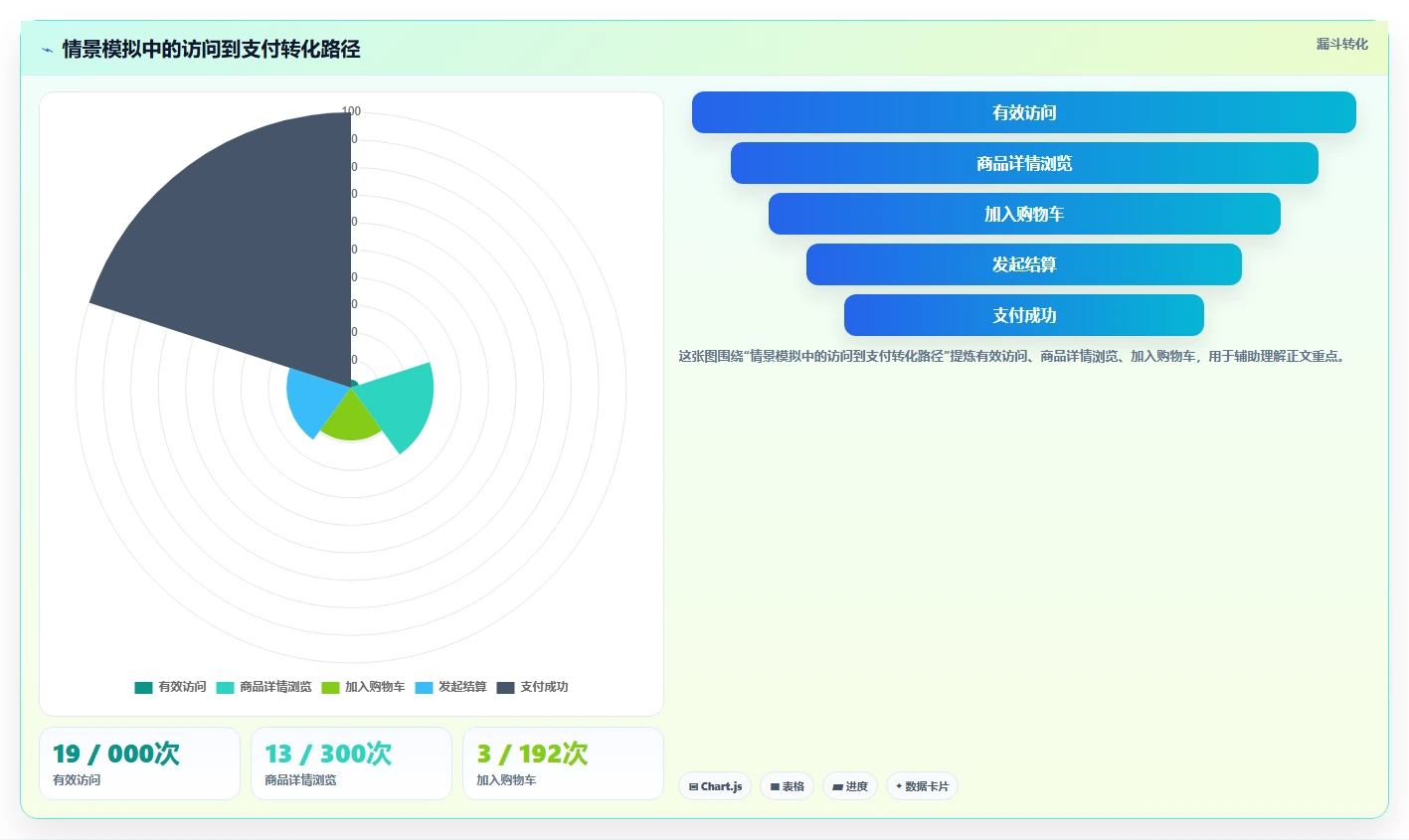This screenshot has height=840, width=1409.
Task: Click the Chart.js tag
Action: click(715, 786)
